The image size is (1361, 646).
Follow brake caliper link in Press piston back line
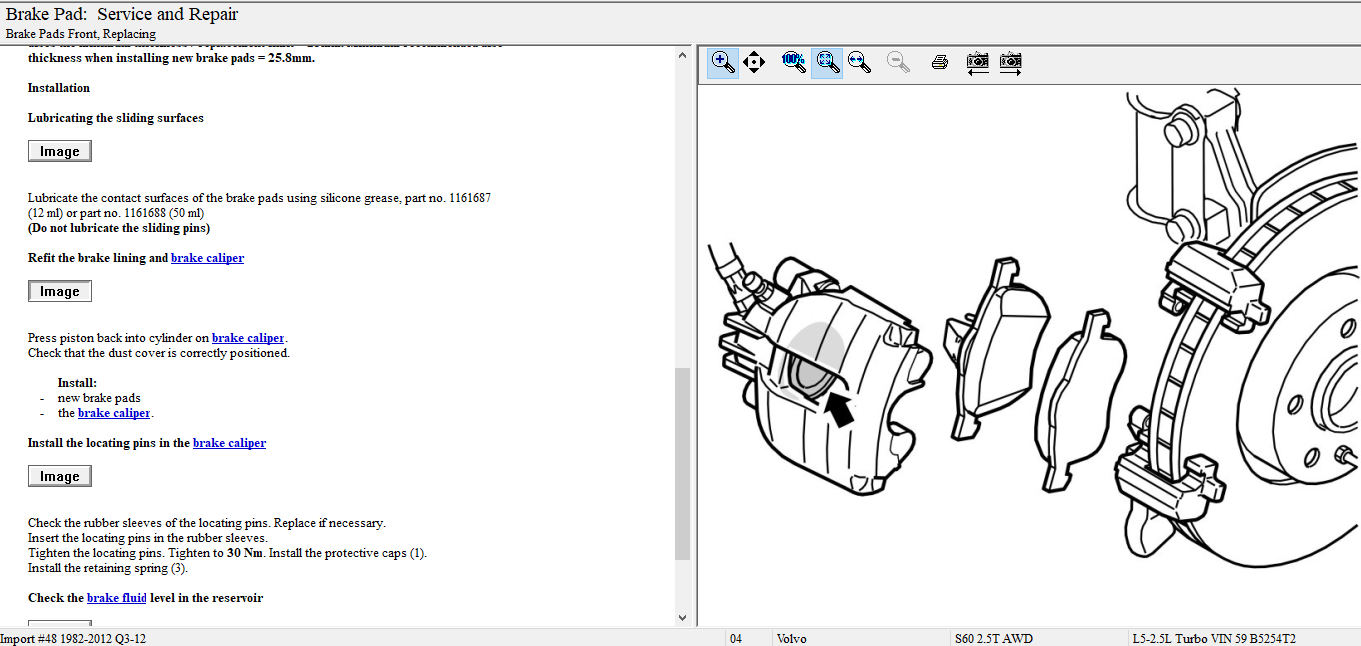pos(248,338)
